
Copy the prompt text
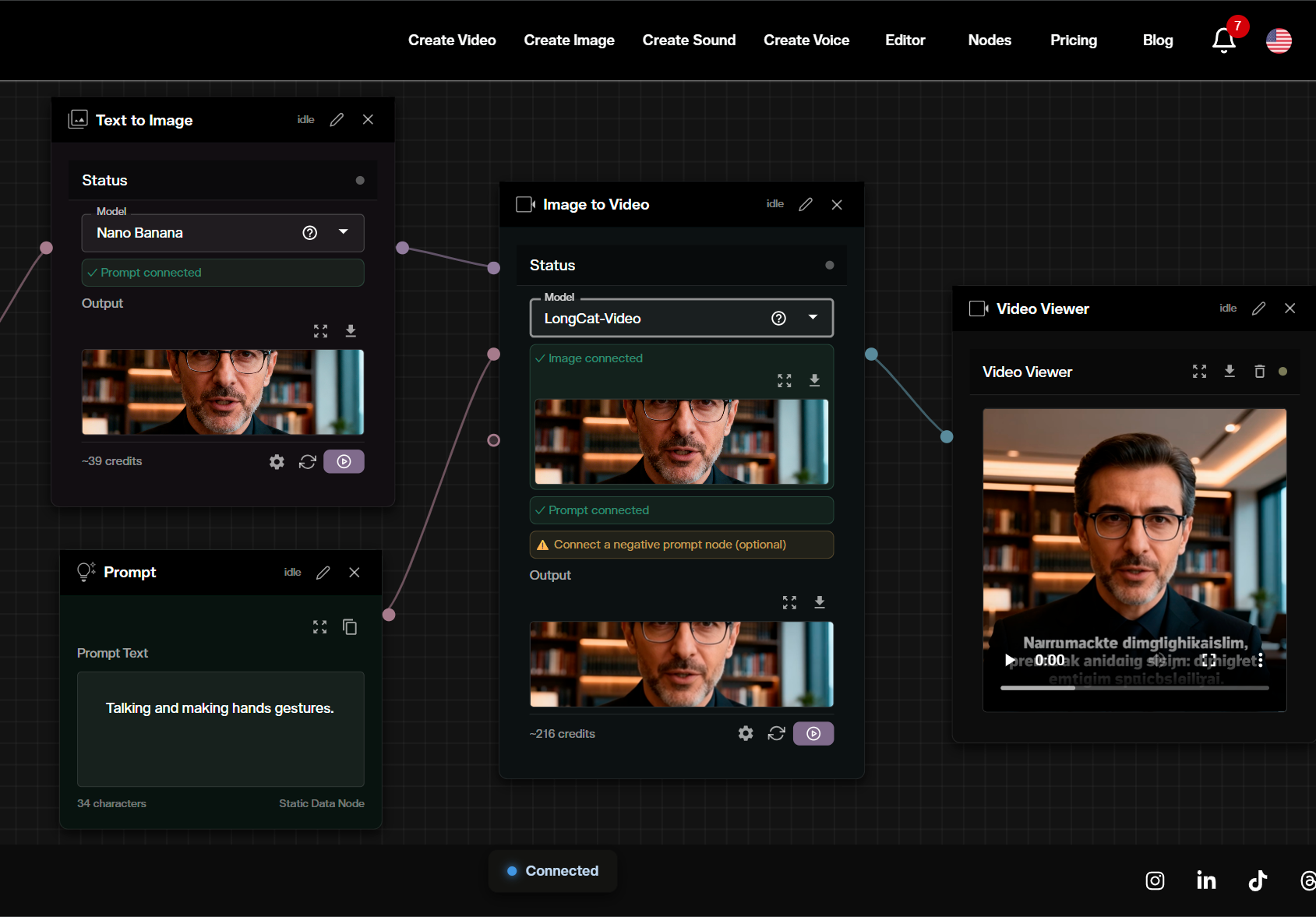tap(349, 626)
